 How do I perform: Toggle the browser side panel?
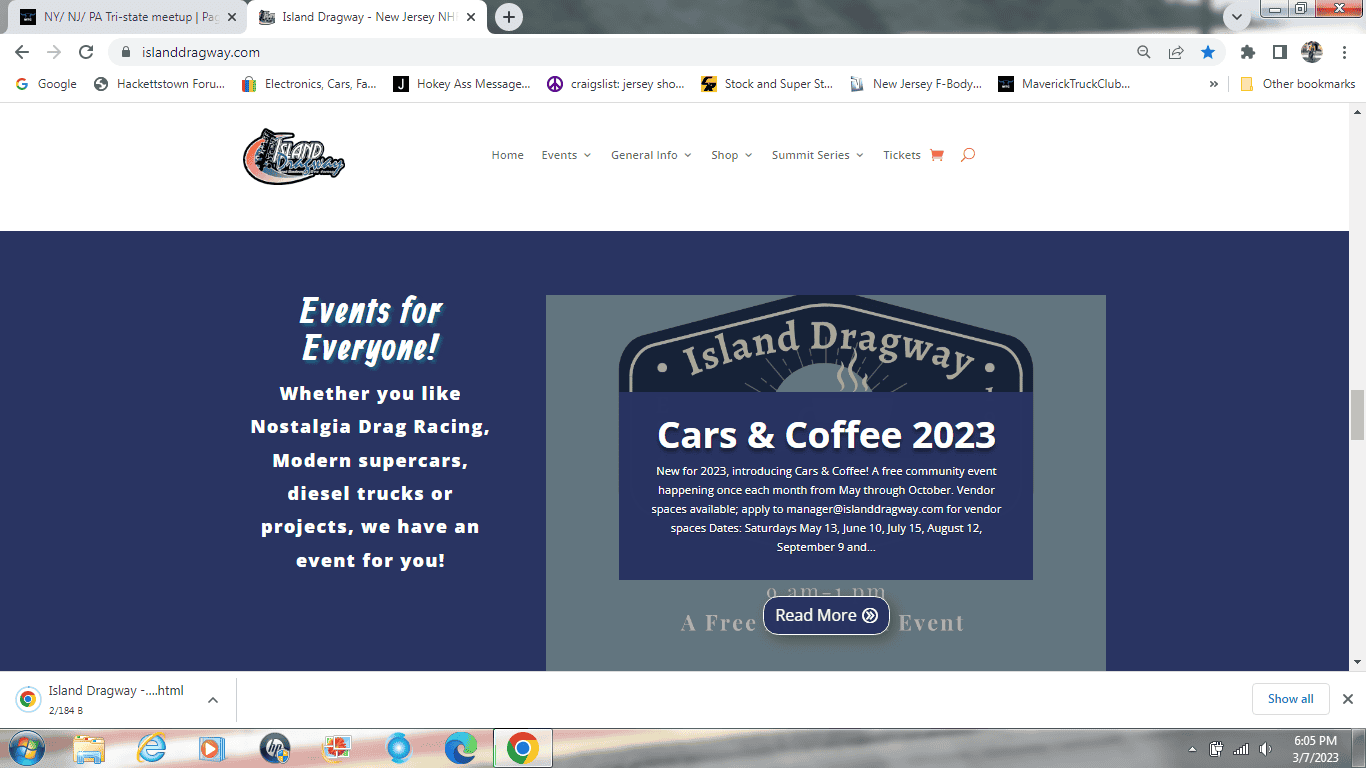point(1279,52)
